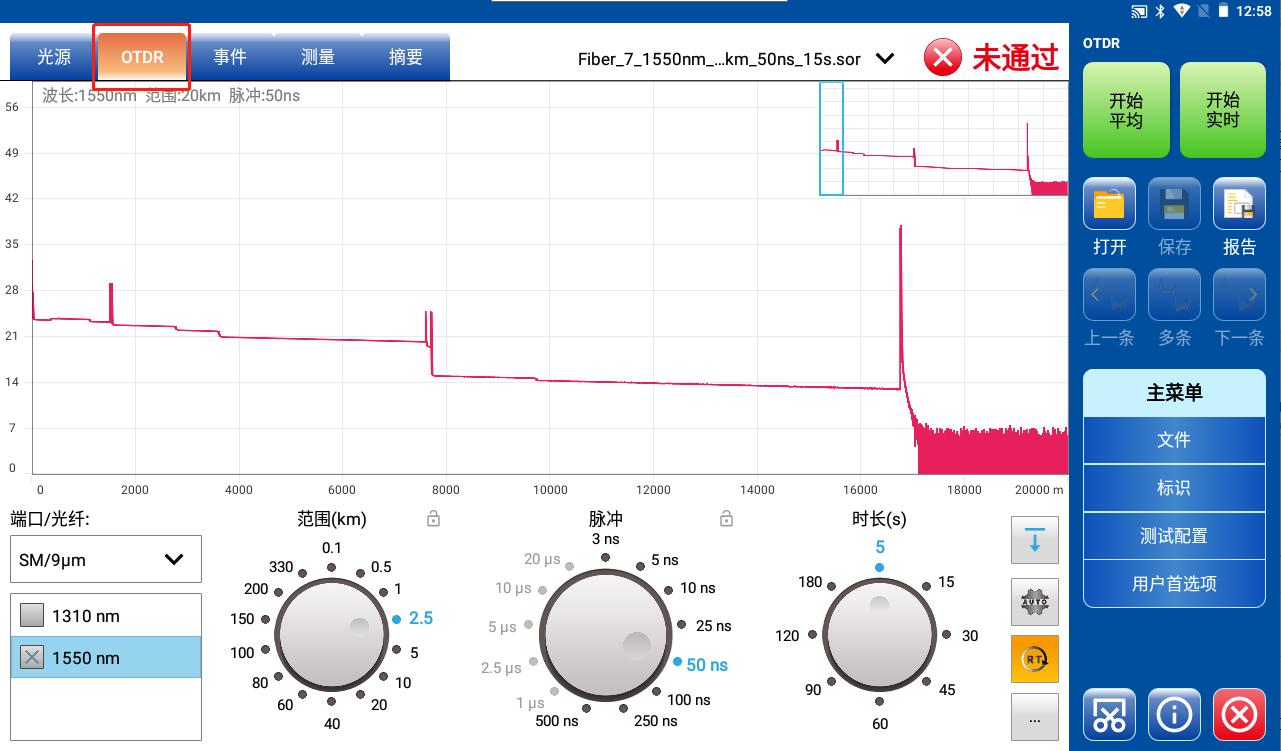Enable the 1310 nm wavelength checkbox
The image size is (1281, 751).
point(33,616)
